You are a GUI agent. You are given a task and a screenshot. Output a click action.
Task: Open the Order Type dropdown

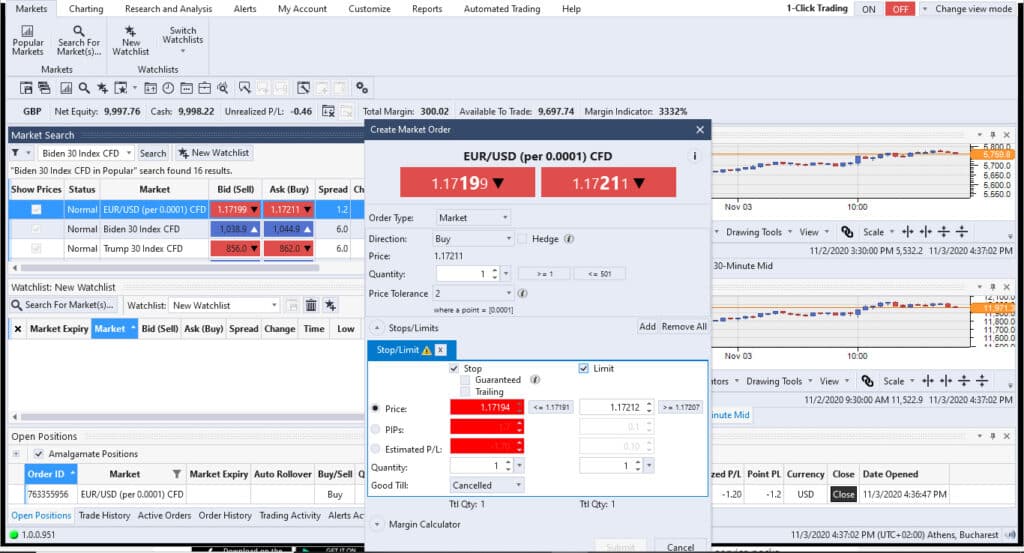point(473,218)
